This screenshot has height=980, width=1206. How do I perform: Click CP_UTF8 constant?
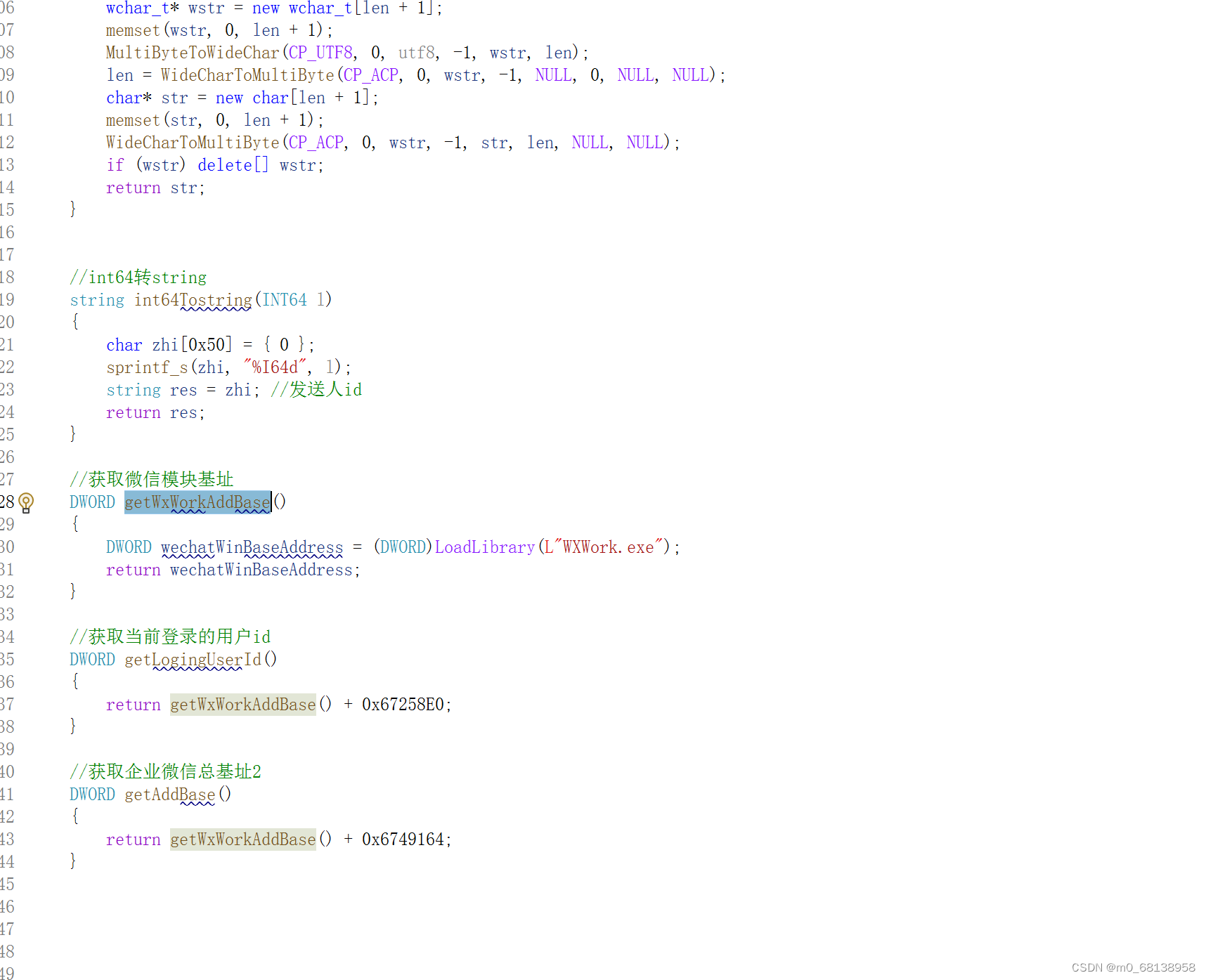[320, 53]
